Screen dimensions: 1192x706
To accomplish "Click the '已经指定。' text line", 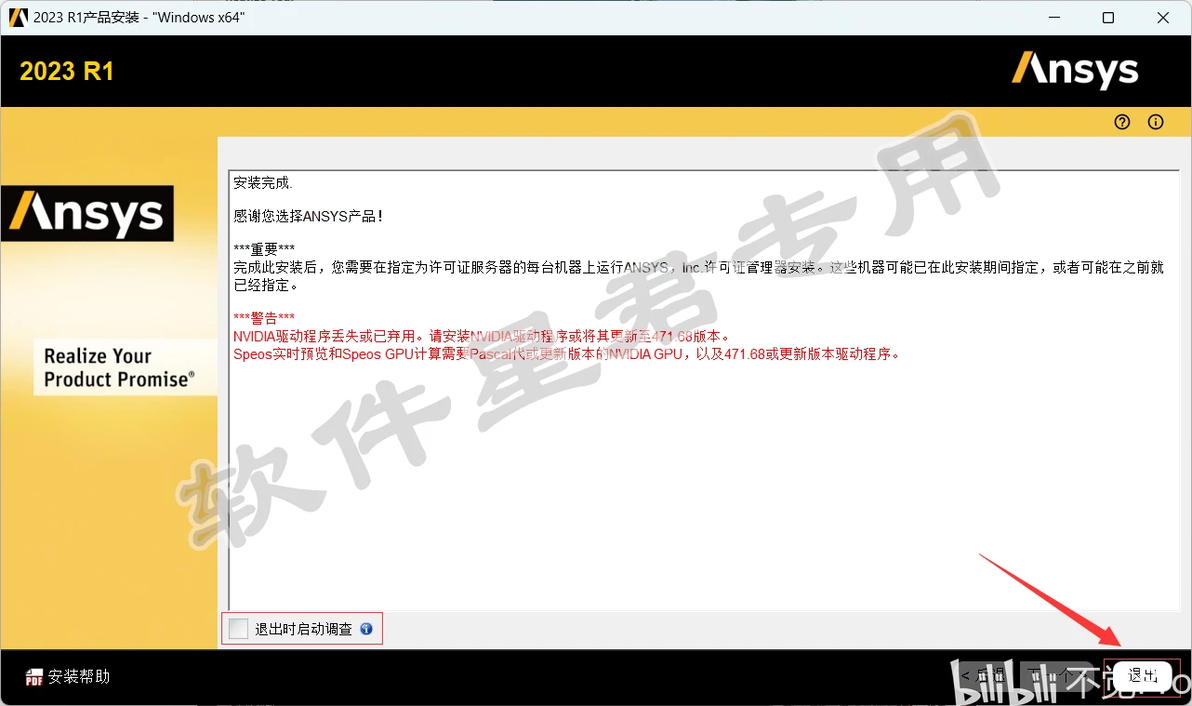I will click(x=266, y=286).
